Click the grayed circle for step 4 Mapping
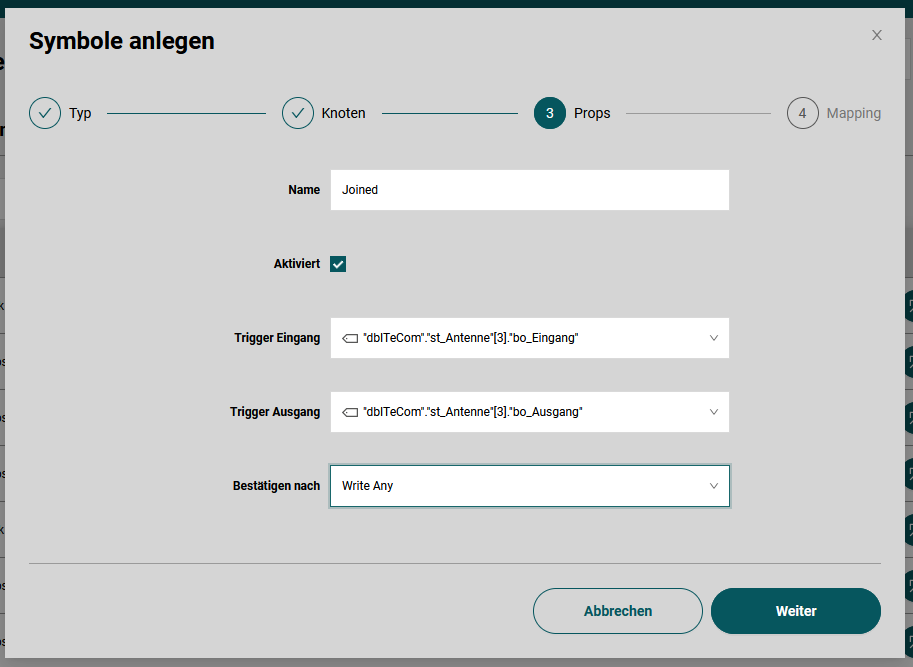Image resolution: width=913 pixels, height=667 pixels. [803, 113]
